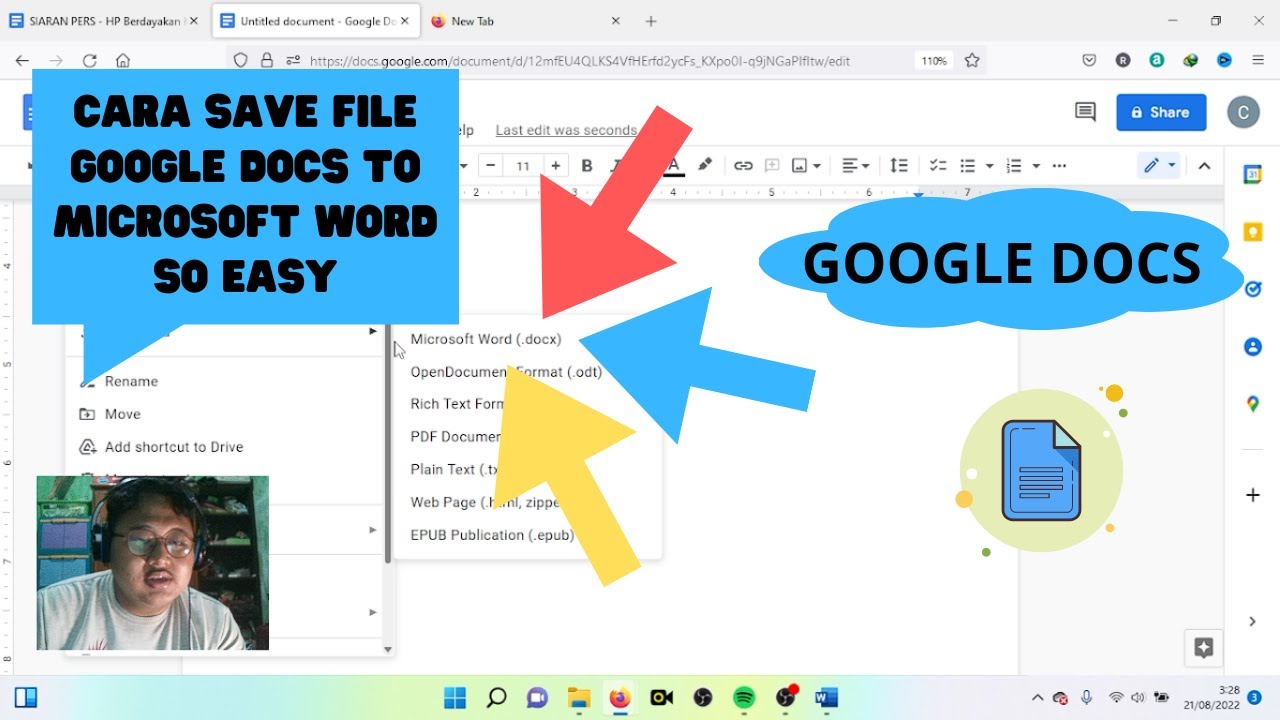The width and height of the screenshot is (1280, 720).
Task: Open the Spotify taskbar icon
Action: coord(743,697)
